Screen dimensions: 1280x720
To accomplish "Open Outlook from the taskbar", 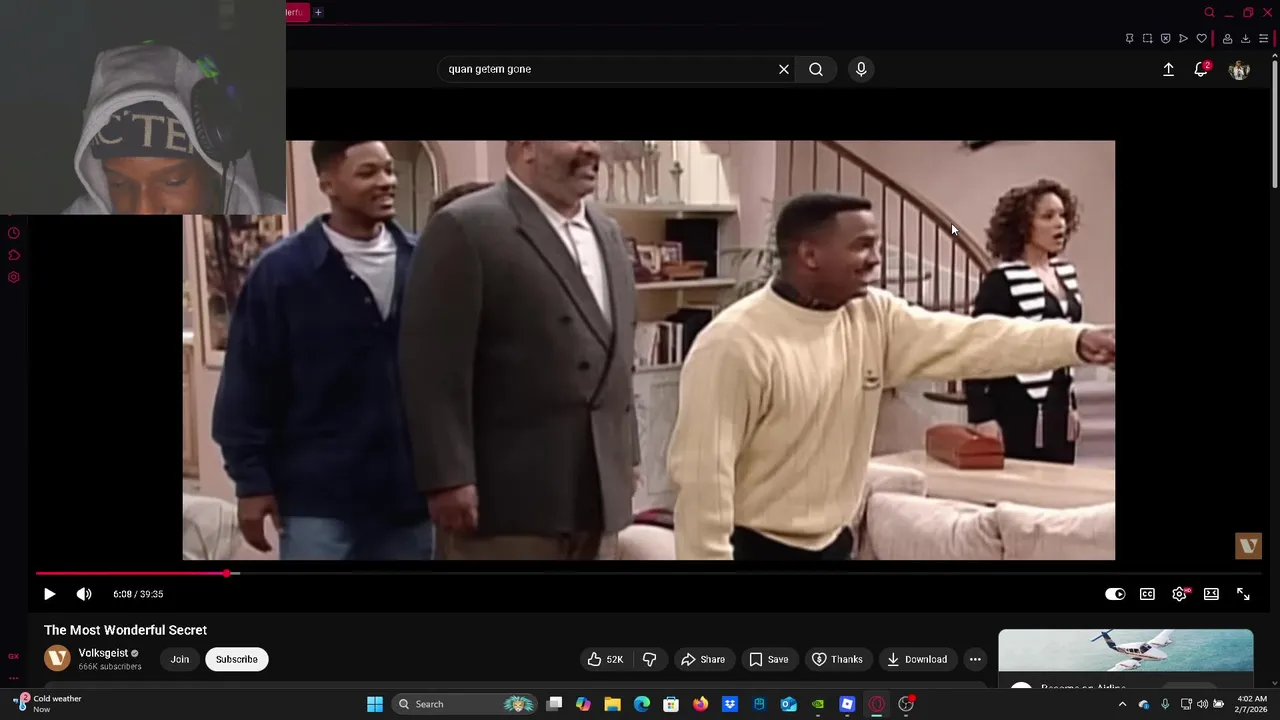I will pyautogui.click(x=788, y=704).
